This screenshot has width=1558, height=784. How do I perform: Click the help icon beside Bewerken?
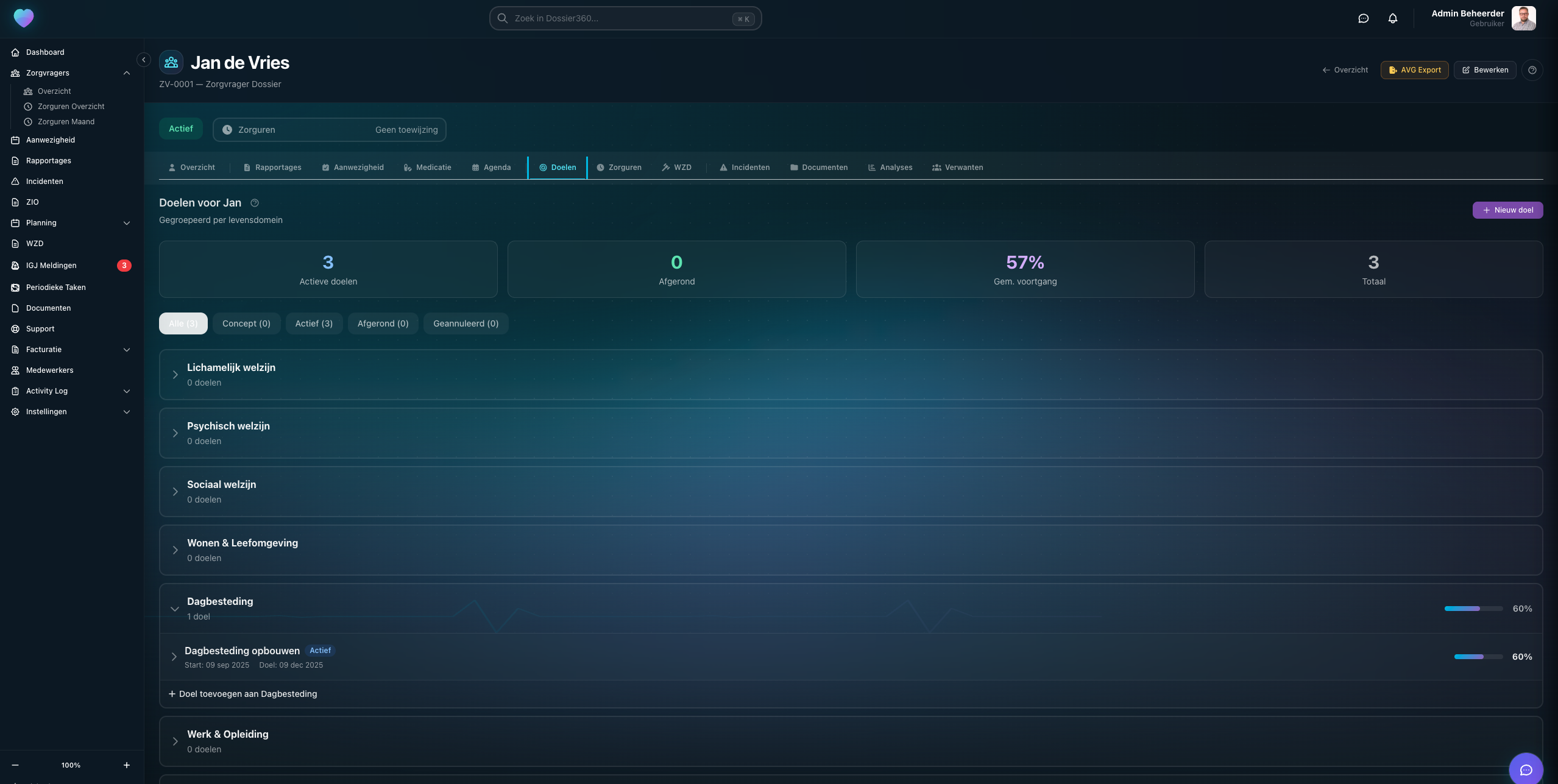coord(1532,70)
